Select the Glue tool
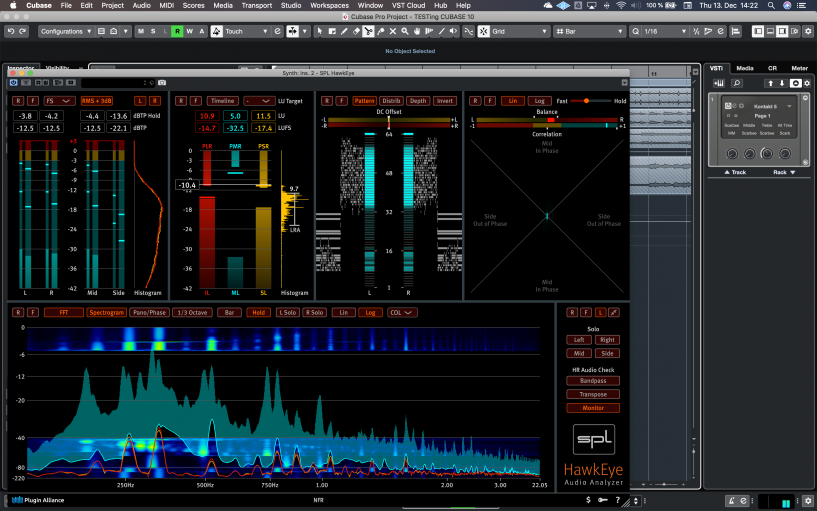Viewport: 817px width, 511px height. pyautogui.click(x=380, y=31)
